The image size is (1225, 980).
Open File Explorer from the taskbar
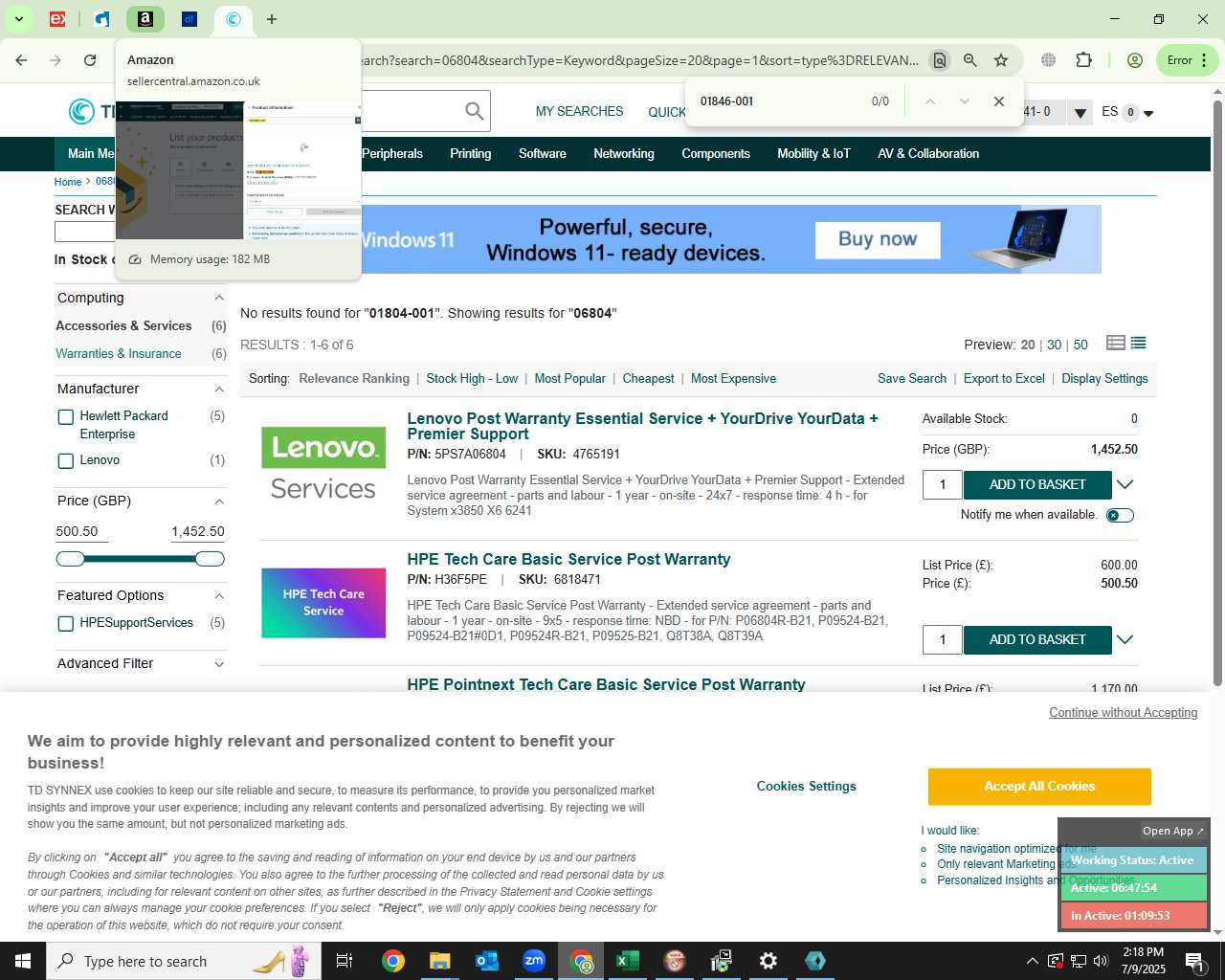(439, 961)
